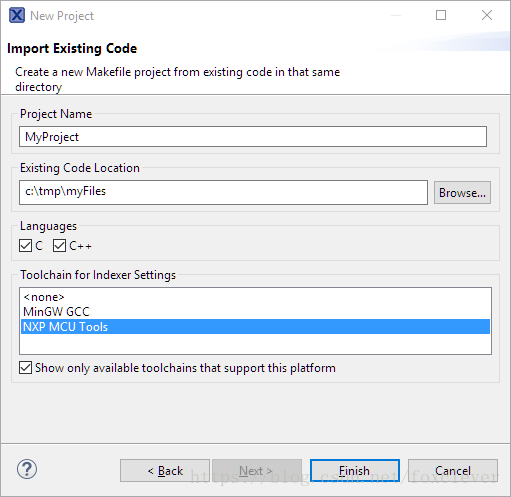The height and width of the screenshot is (497, 511).
Task: Click Browse to choose code location
Action: click(x=462, y=193)
